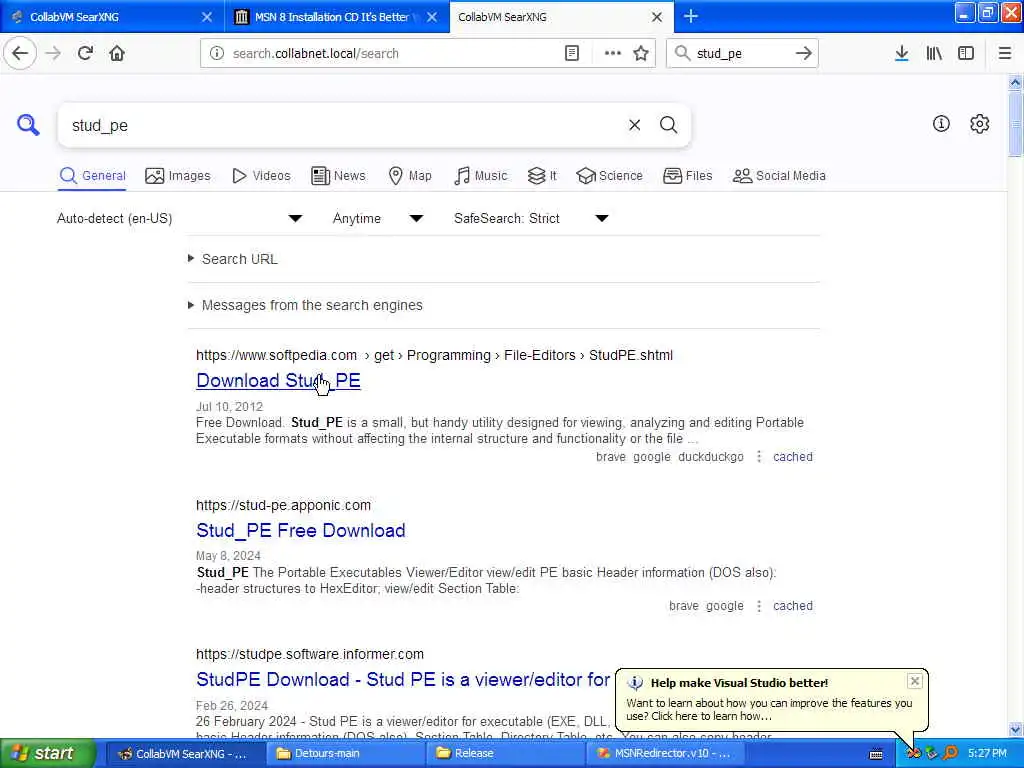Click the Firefox search box with stud_pe
The width and height of the screenshot is (1024, 768).
[x=742, y=53]
